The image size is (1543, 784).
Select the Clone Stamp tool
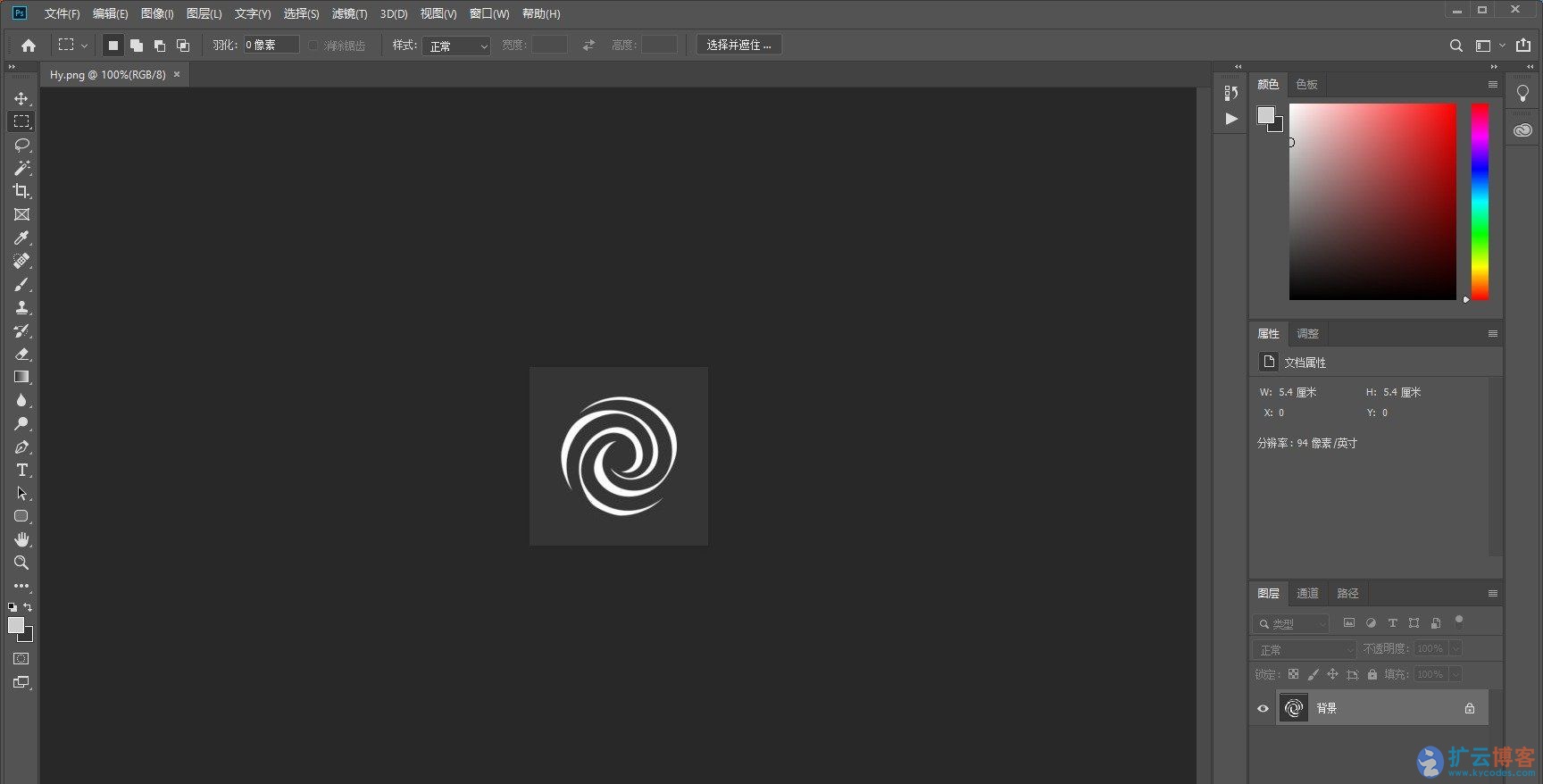(21, 307)
